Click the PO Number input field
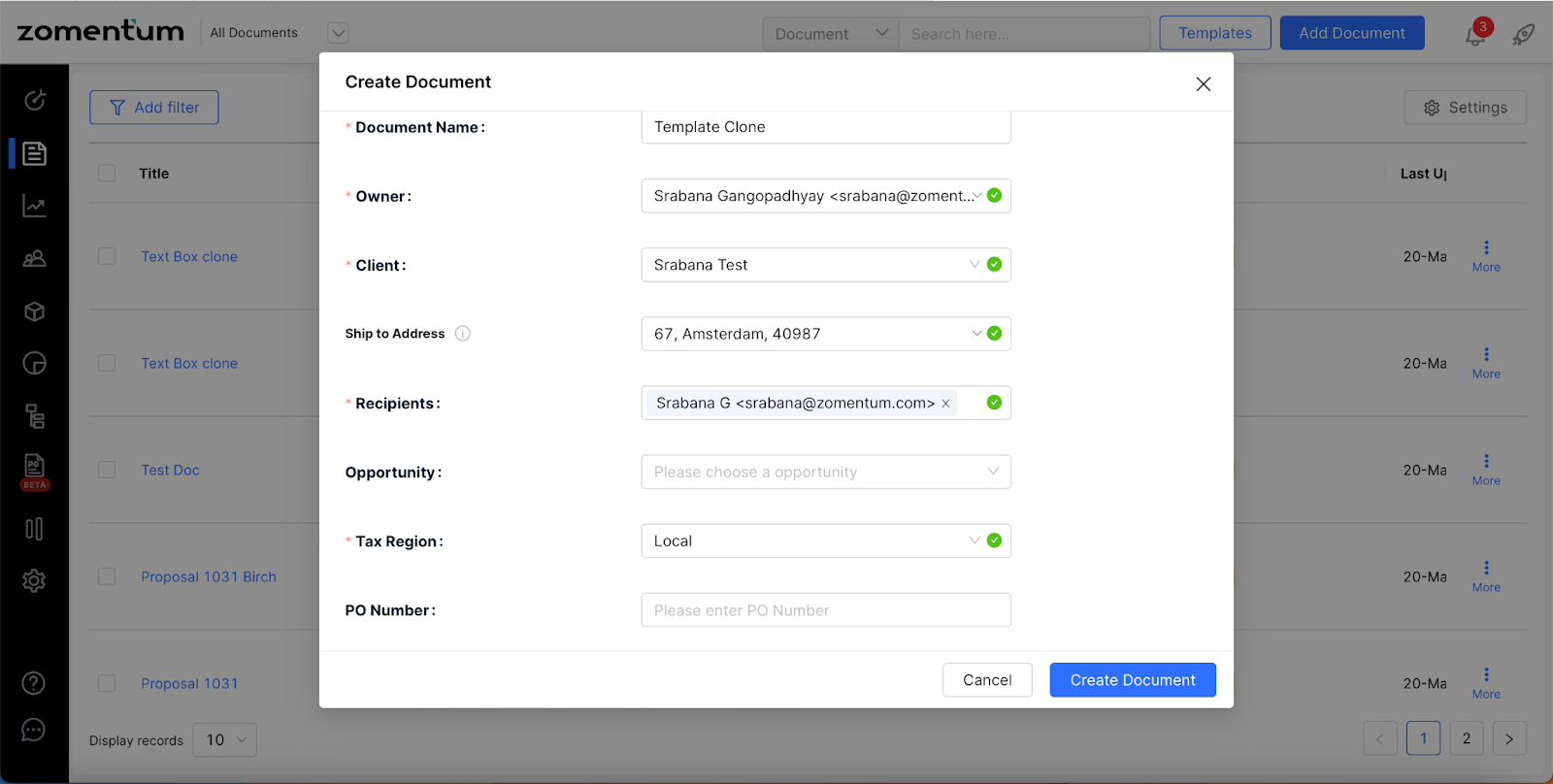Viewport: 1553px width, 784px height. [x=826, y=610]
